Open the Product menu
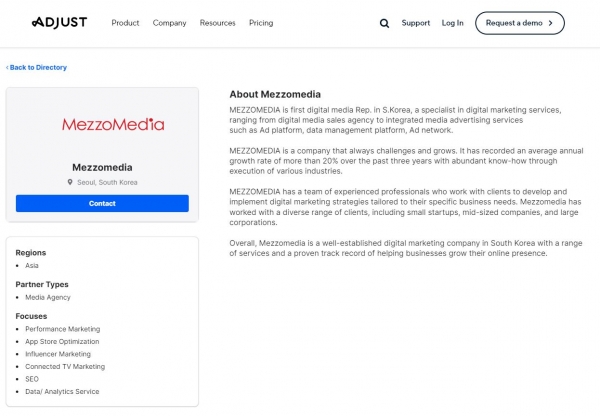Viewport: 600px width, 416px height. click(x=125, y=23)
